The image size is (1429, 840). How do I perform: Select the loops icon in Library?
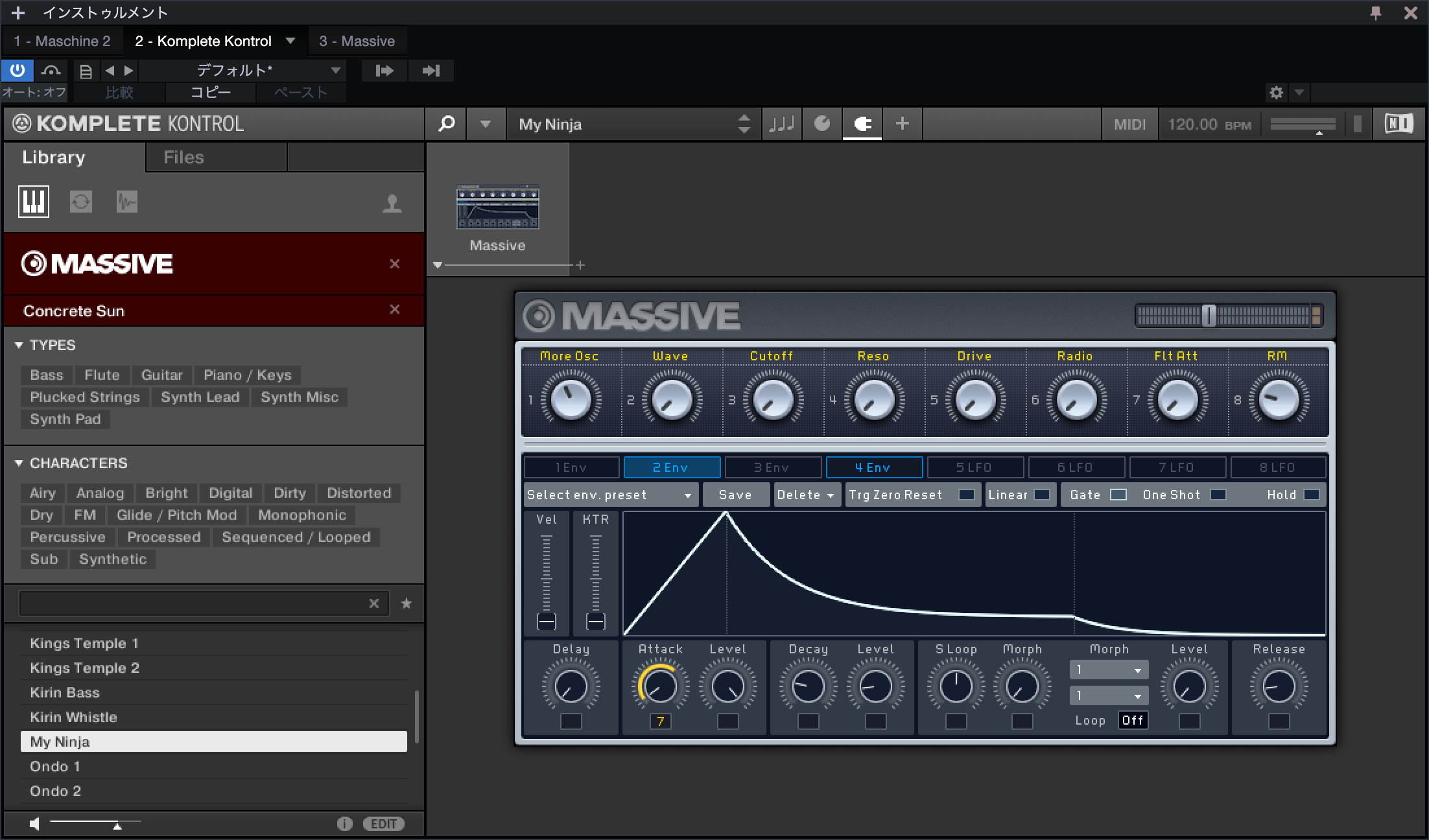[80, 202]
